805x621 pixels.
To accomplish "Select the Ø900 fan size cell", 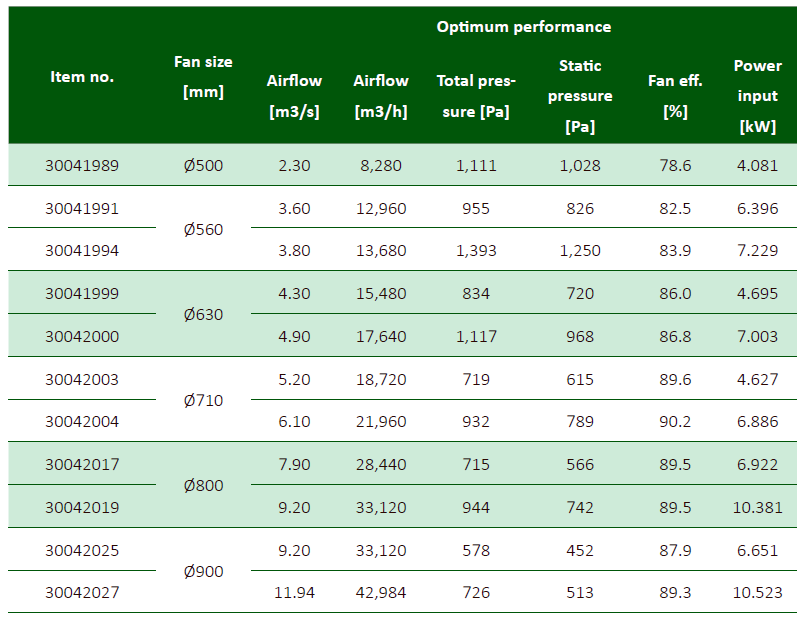I will tap(203, 572).
